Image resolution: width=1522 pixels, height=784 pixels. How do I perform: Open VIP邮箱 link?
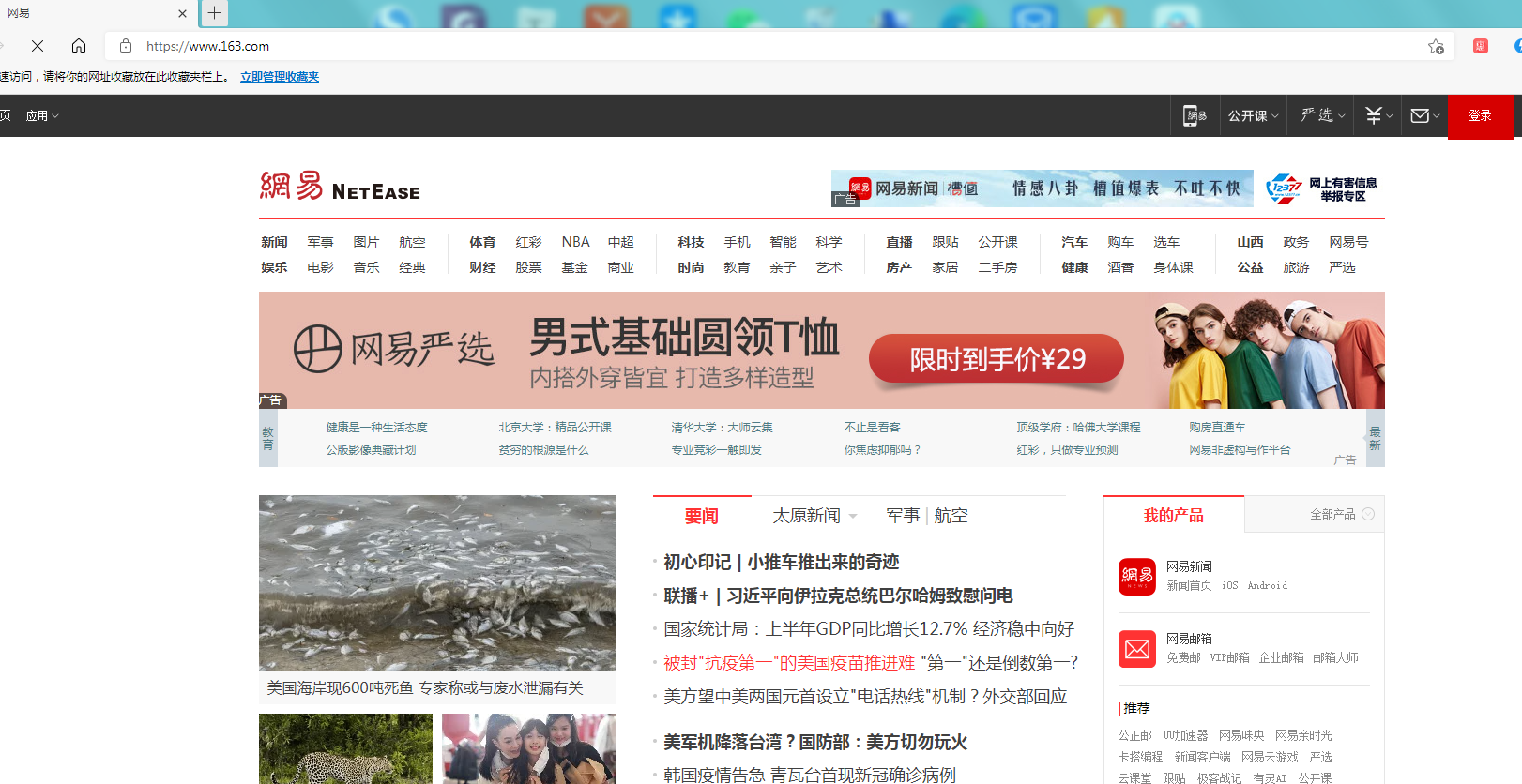1229,657
